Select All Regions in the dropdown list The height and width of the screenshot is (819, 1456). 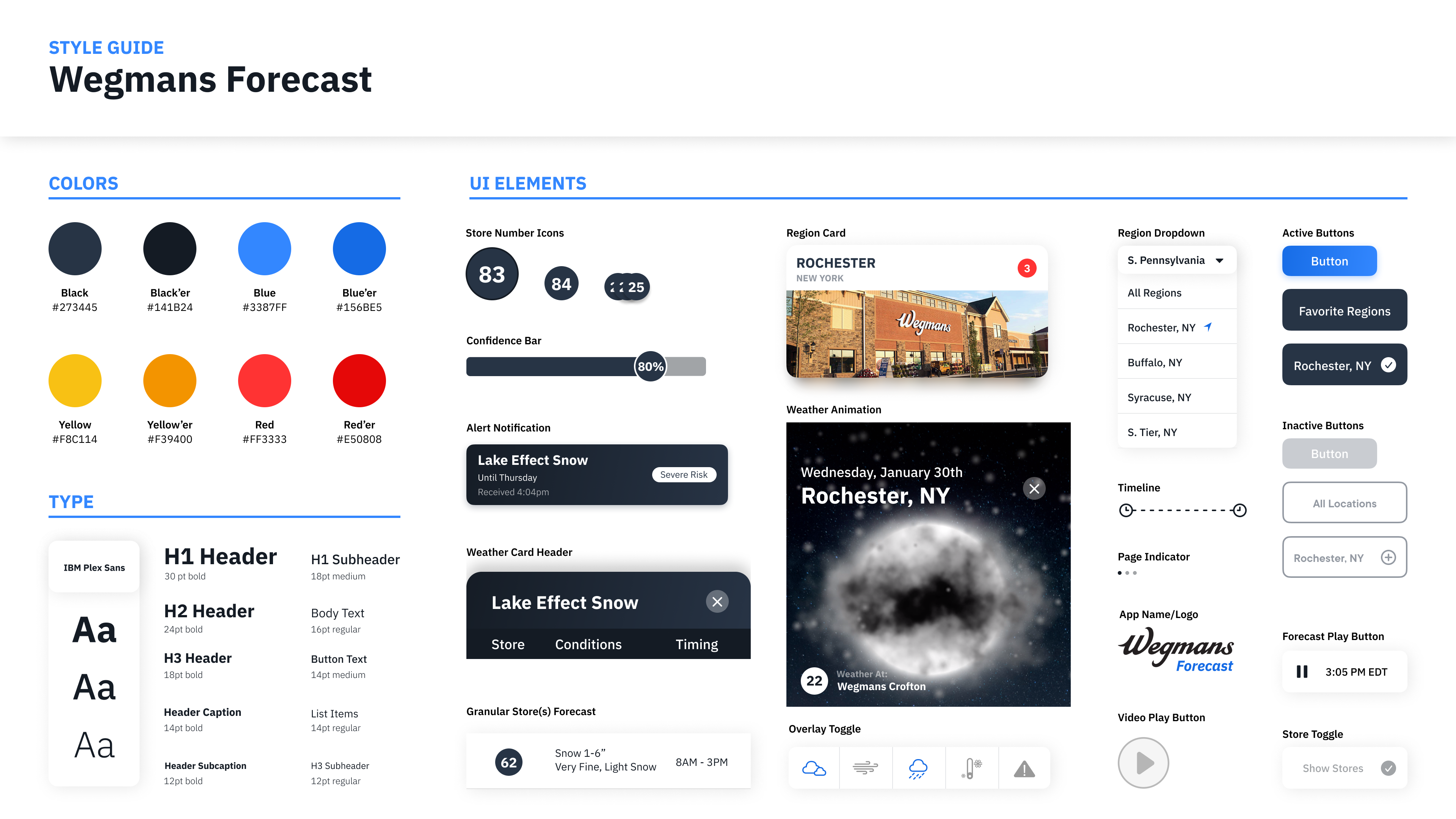(1154, 293)
